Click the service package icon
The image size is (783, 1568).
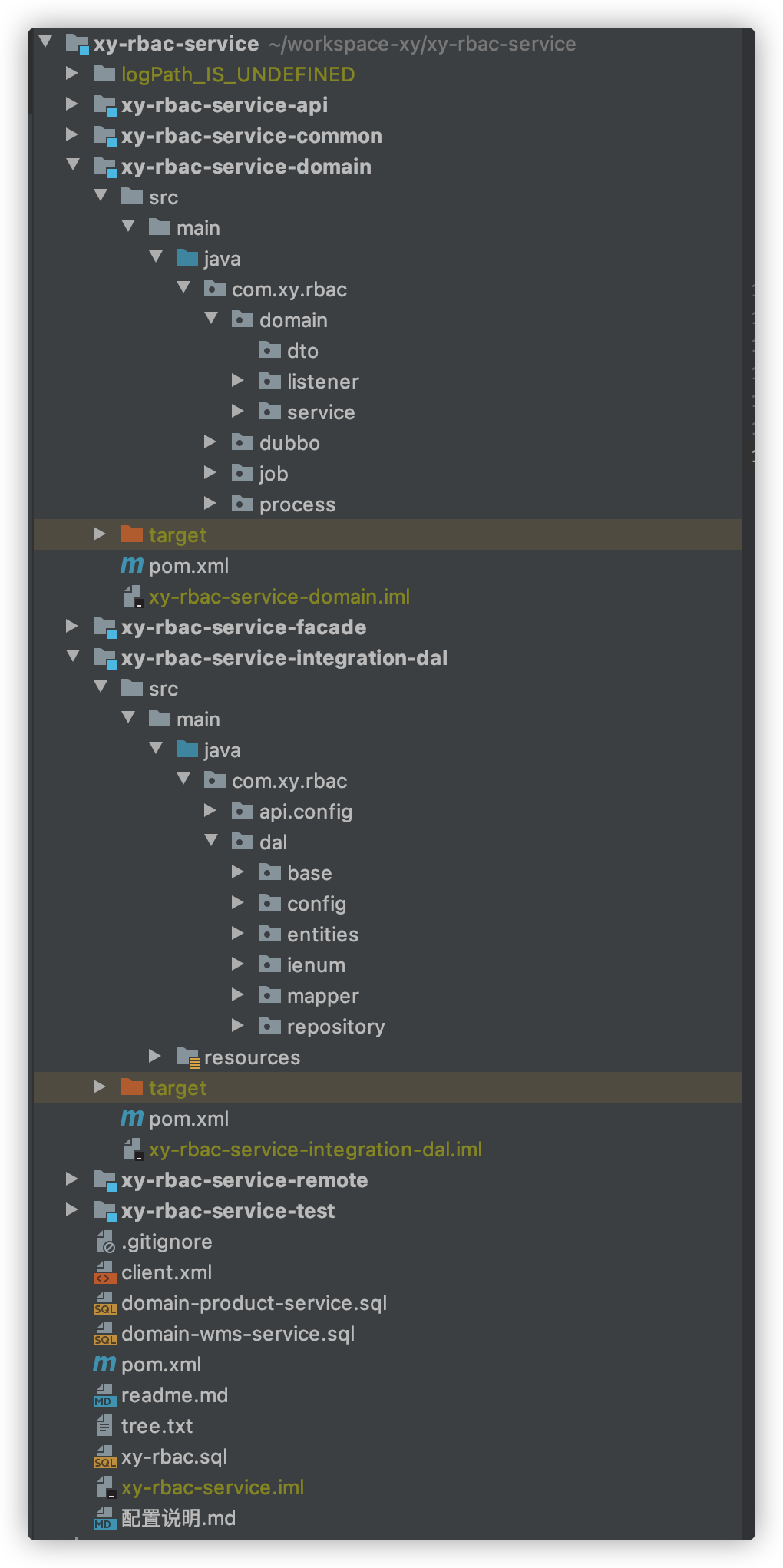point(270,412)
